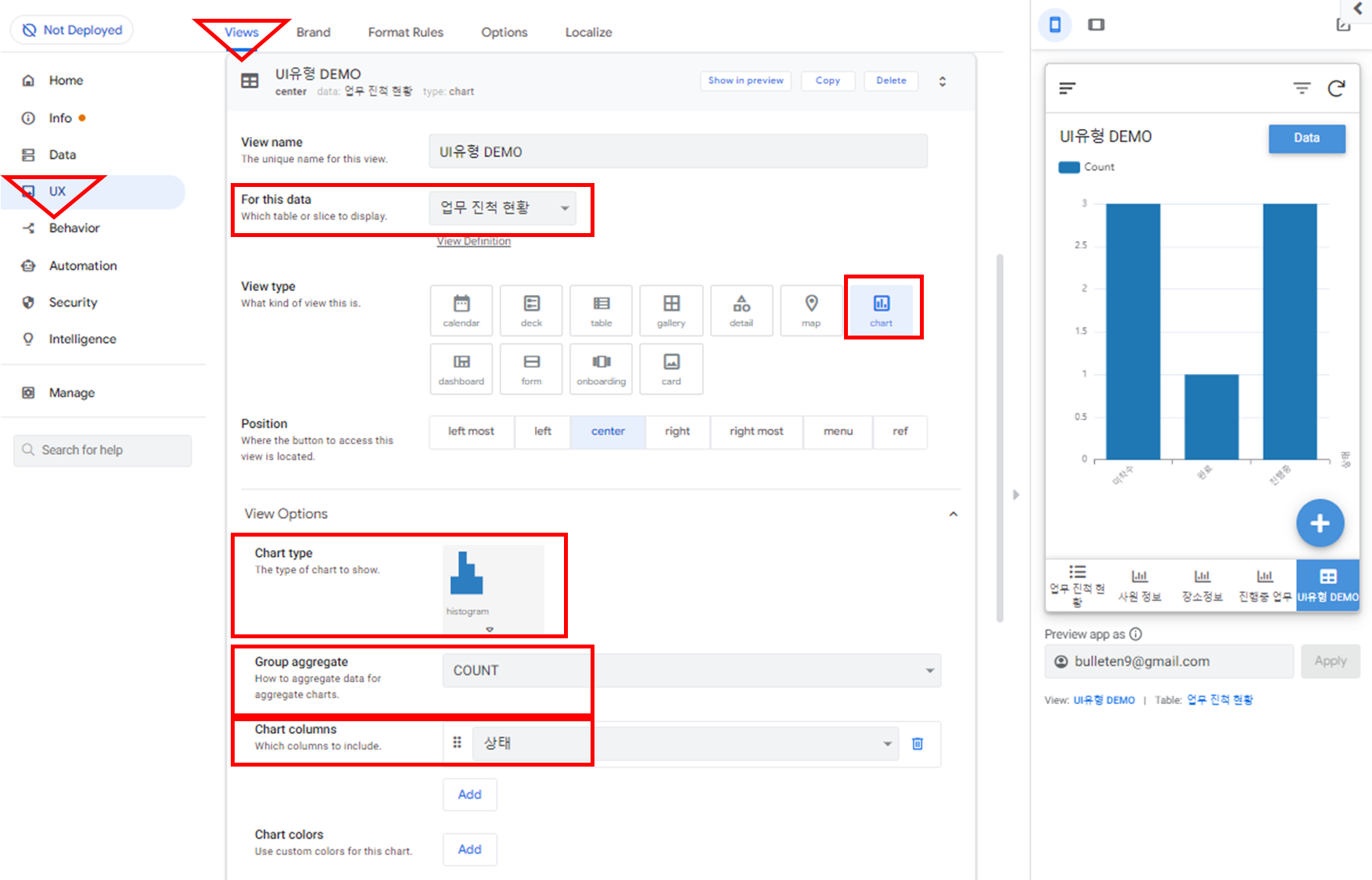This screenshot has width=1372, height=880.
Task: Refresh the app preview
Action: click(1337, 88)
